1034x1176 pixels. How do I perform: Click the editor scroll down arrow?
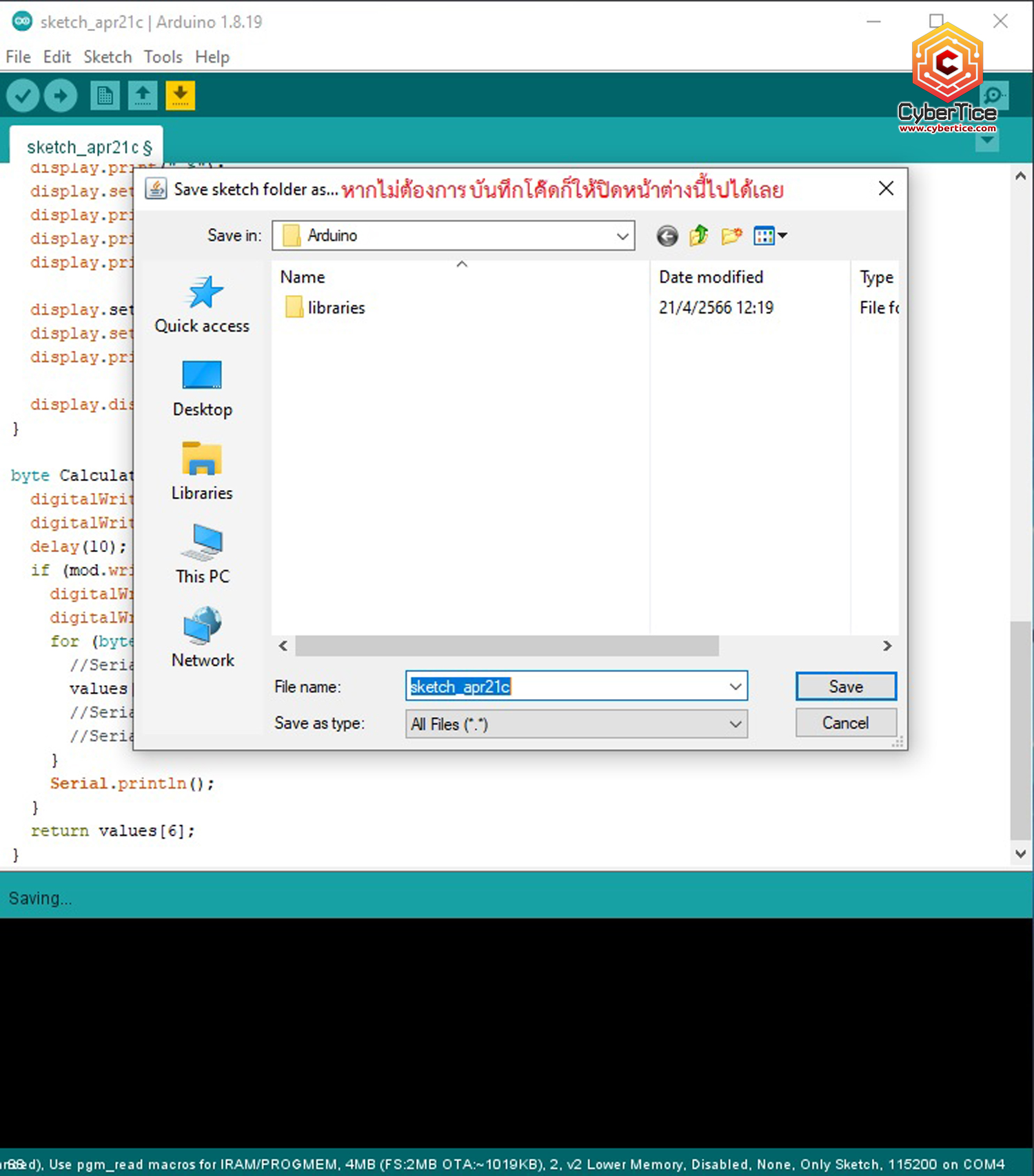pos(1021,854)
